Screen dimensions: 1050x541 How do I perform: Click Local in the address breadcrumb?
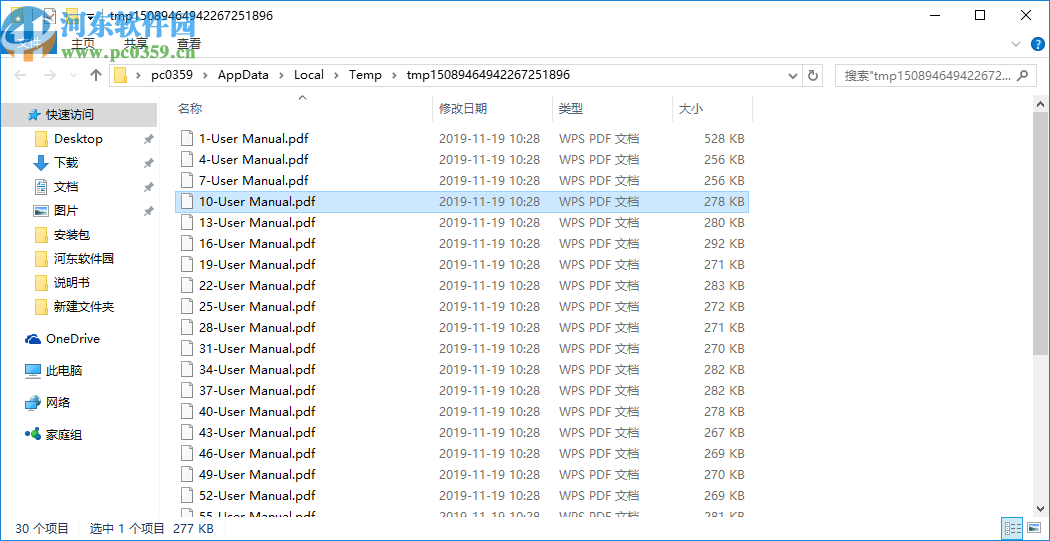coord(309,75)
